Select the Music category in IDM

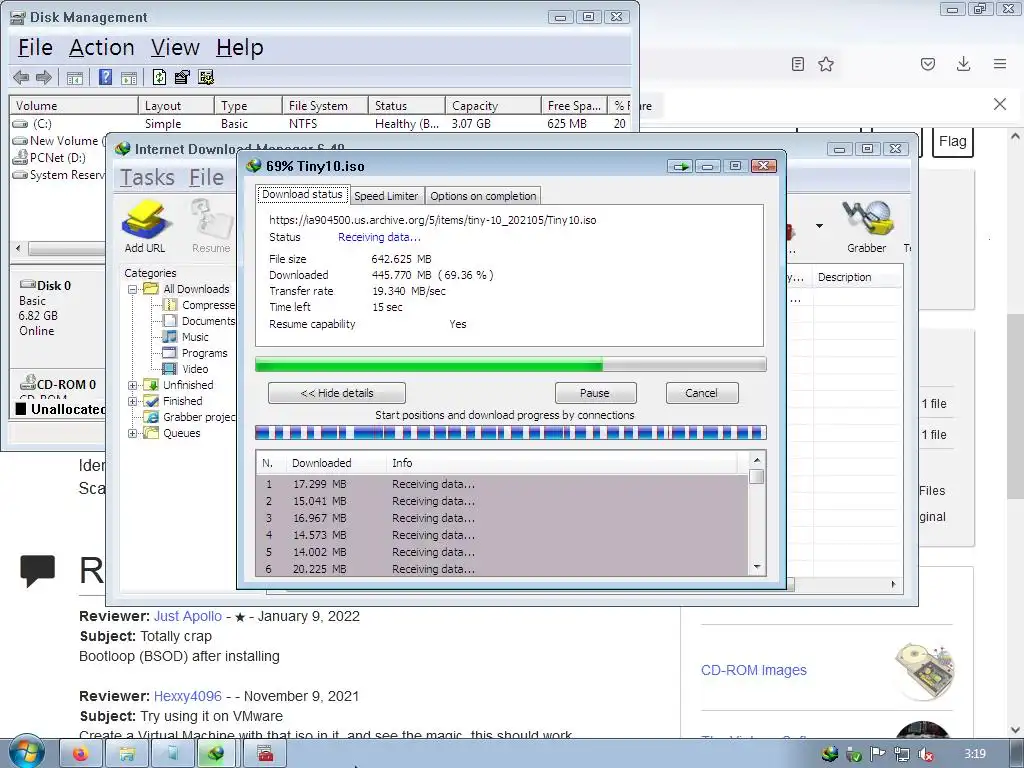(x=195, y=337)
